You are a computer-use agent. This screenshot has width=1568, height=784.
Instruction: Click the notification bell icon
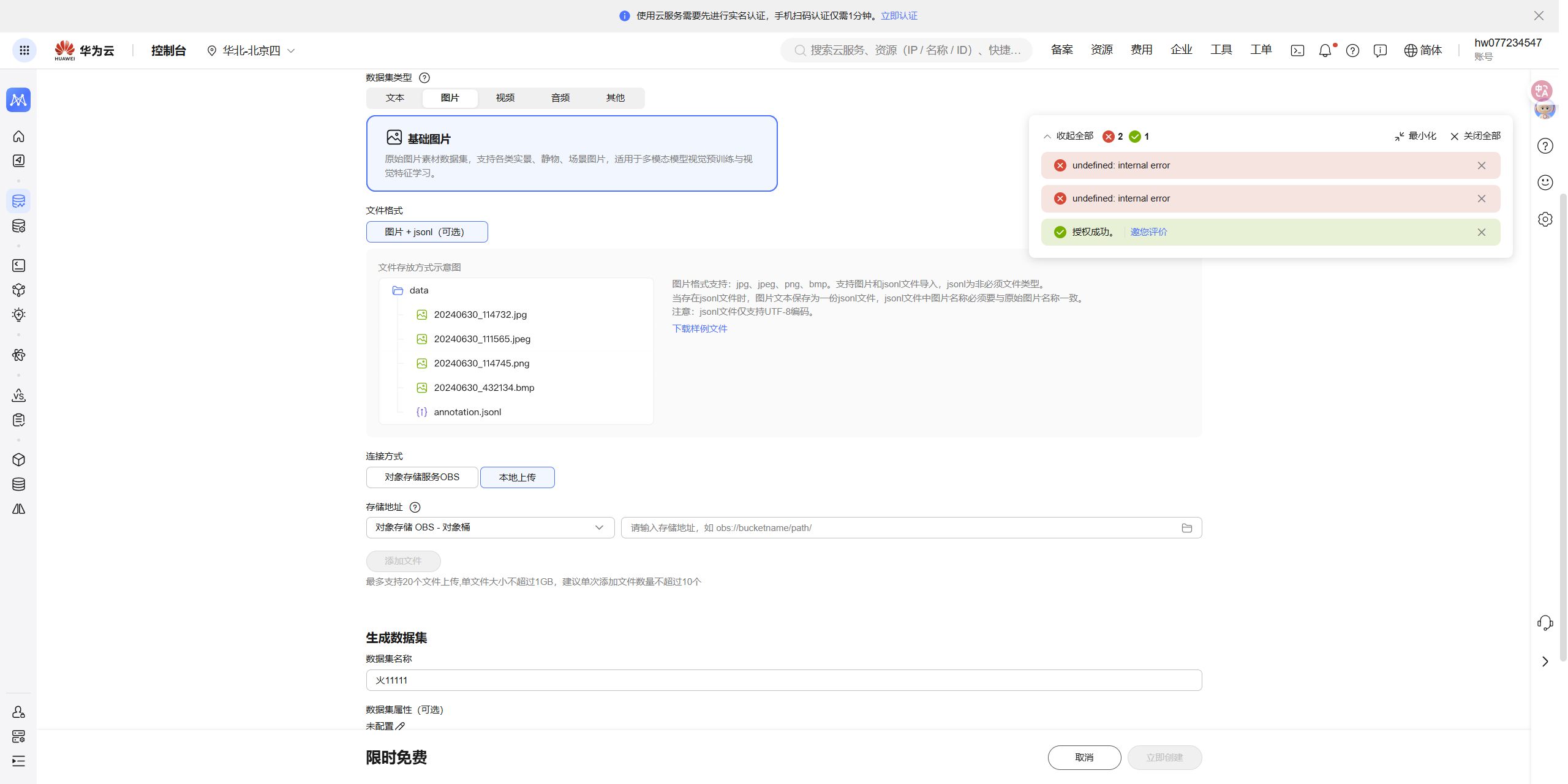click(x=1325, y=50)
